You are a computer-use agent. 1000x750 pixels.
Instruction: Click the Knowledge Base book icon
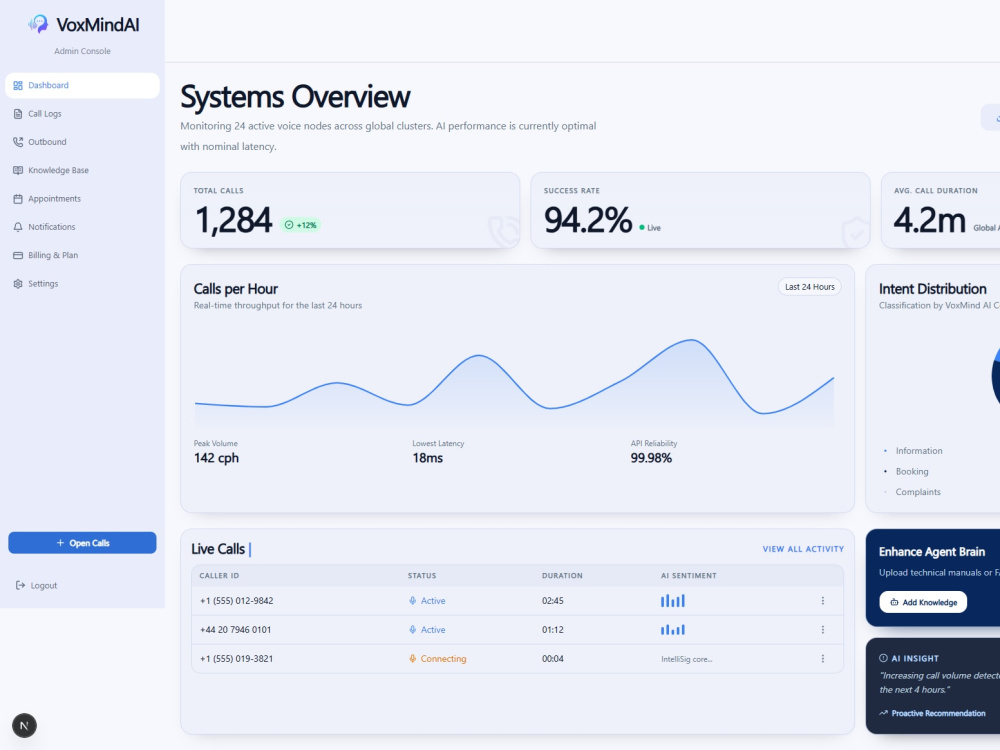[x=18, y=170]
